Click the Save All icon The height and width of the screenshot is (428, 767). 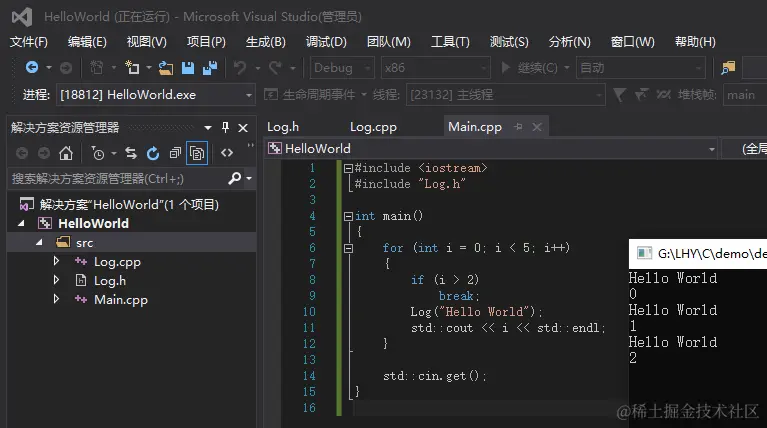[210, 68]
